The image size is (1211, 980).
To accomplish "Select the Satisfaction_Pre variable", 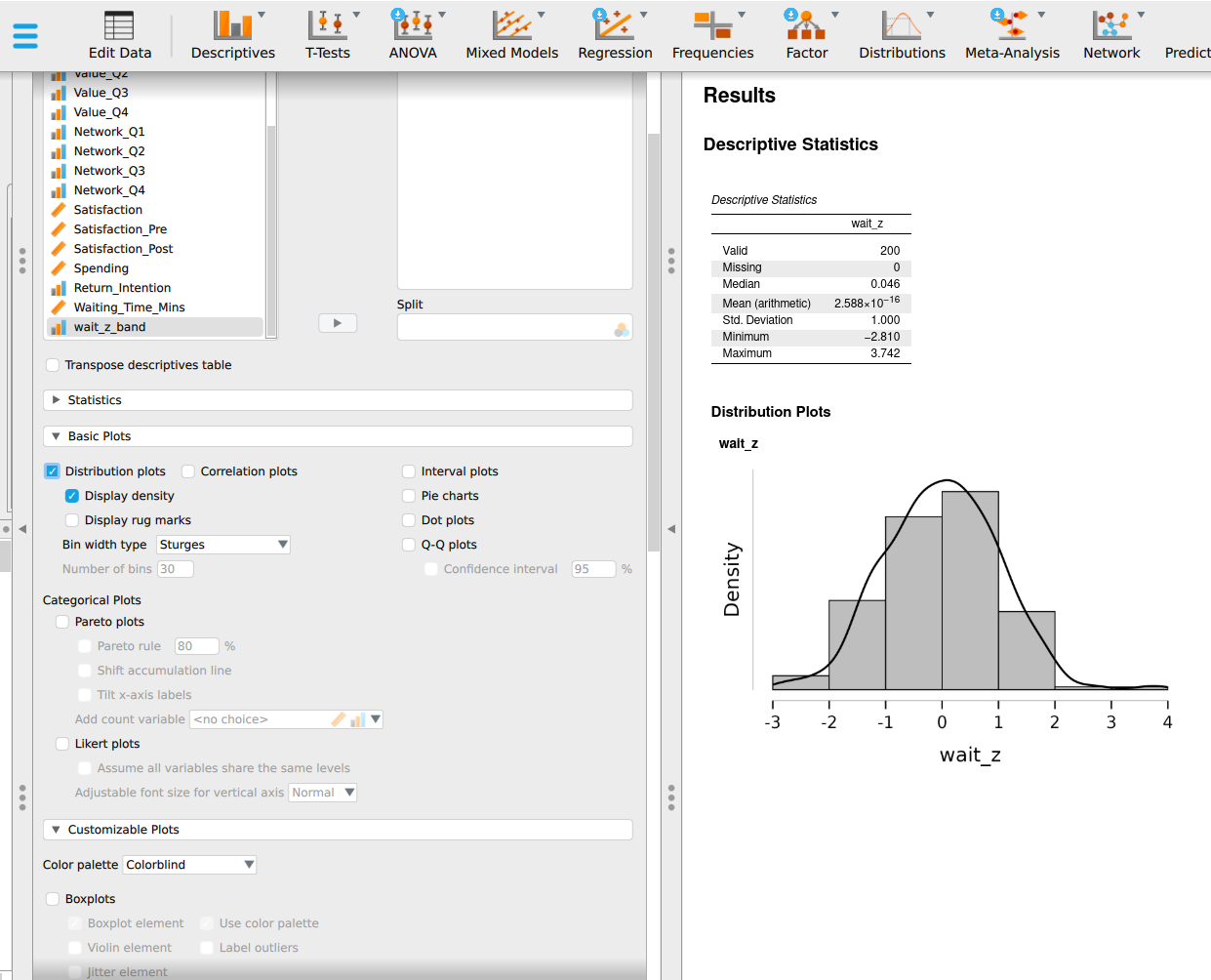I will click(155, 229).
